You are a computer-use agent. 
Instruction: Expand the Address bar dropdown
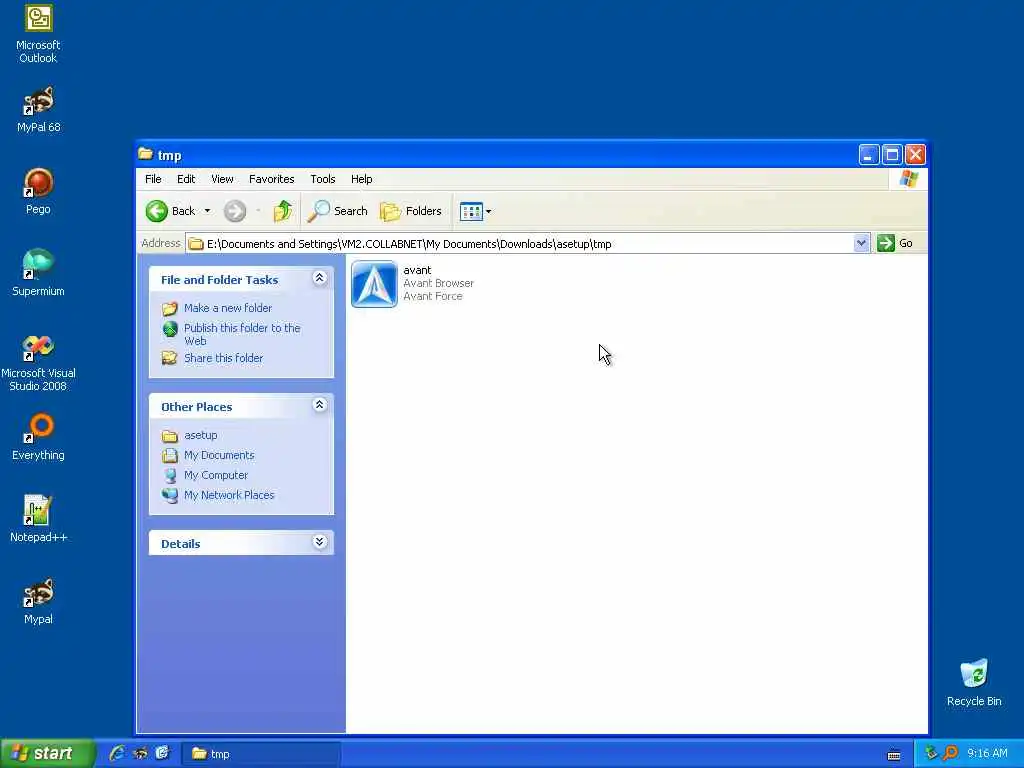861,243
